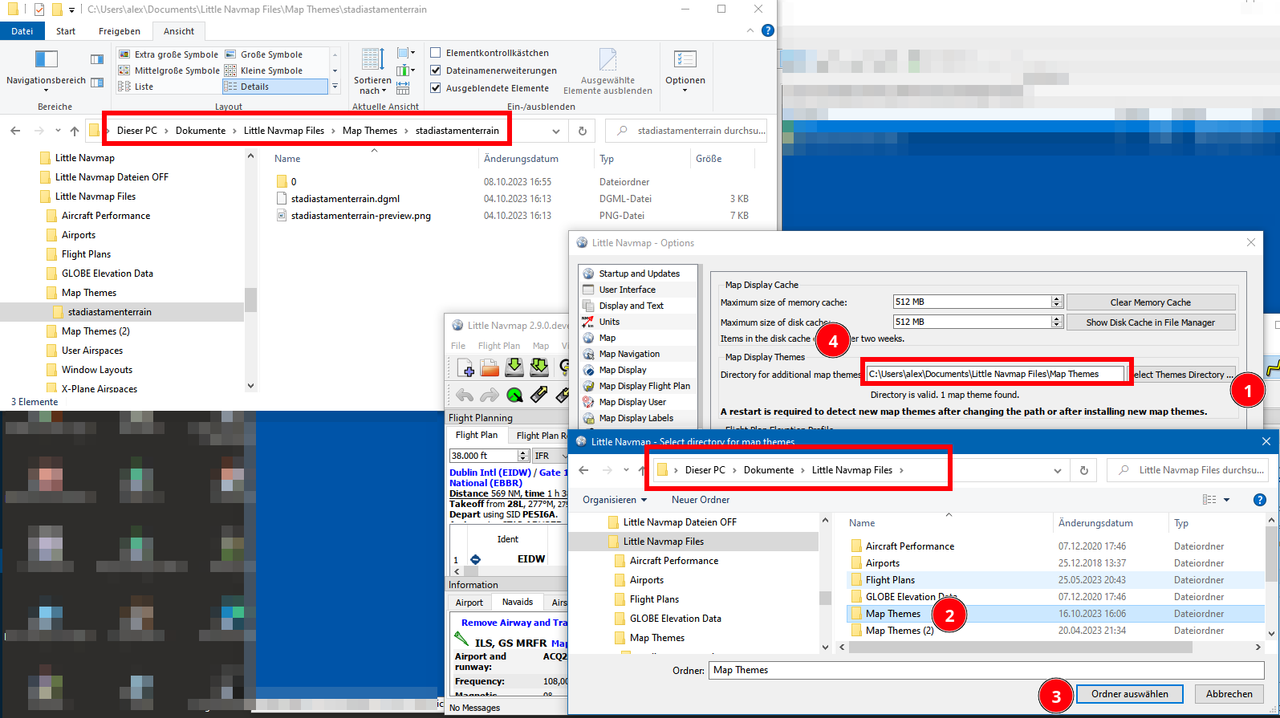This screenshot has width=1280, height=718.
Task: Click Clear Memory Cache button
Action: pyautogui.click(x=1151, y=302)
